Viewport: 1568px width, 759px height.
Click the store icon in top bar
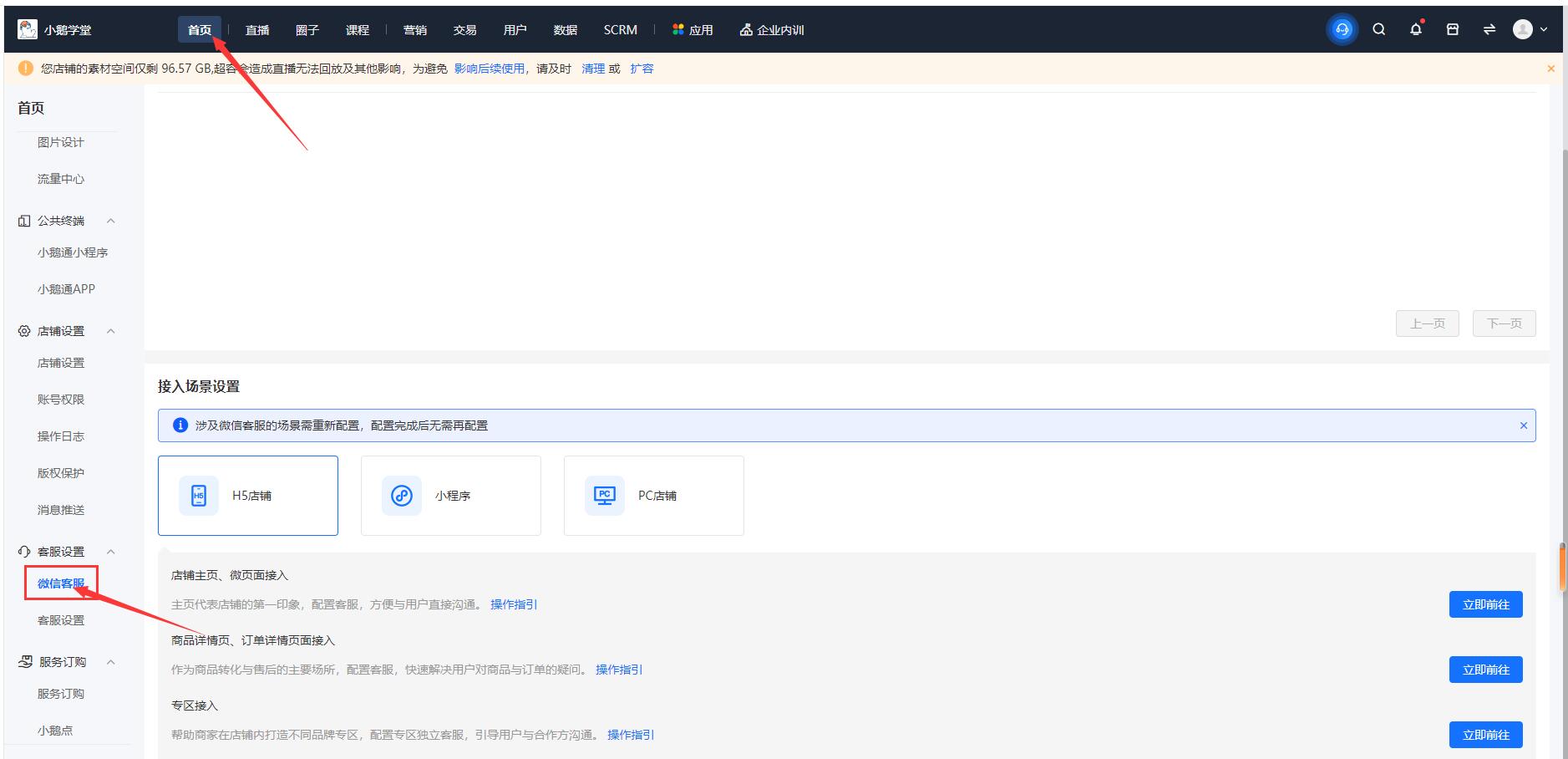click(x=1453, y=30)
